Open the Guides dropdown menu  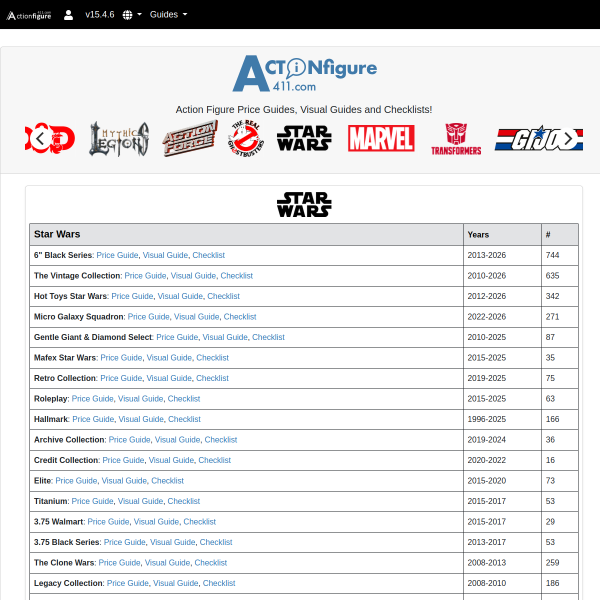point(168,15)
